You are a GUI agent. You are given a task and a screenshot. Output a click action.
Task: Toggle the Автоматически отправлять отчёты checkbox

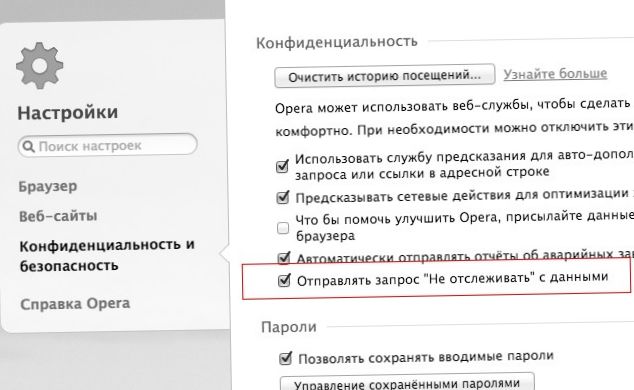(x=284, y=258)
